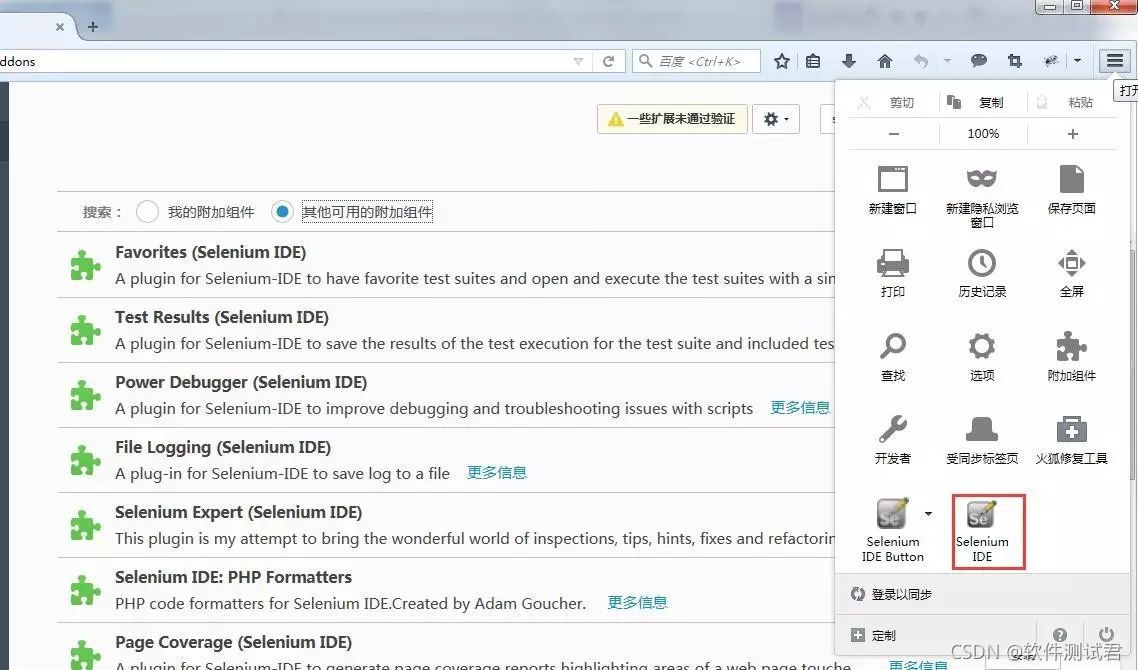This screenshot has height=670, width=1138.
Task: Open the Add-ons puzzle icon (附加组件)
Action: (x=1071, y=348)
